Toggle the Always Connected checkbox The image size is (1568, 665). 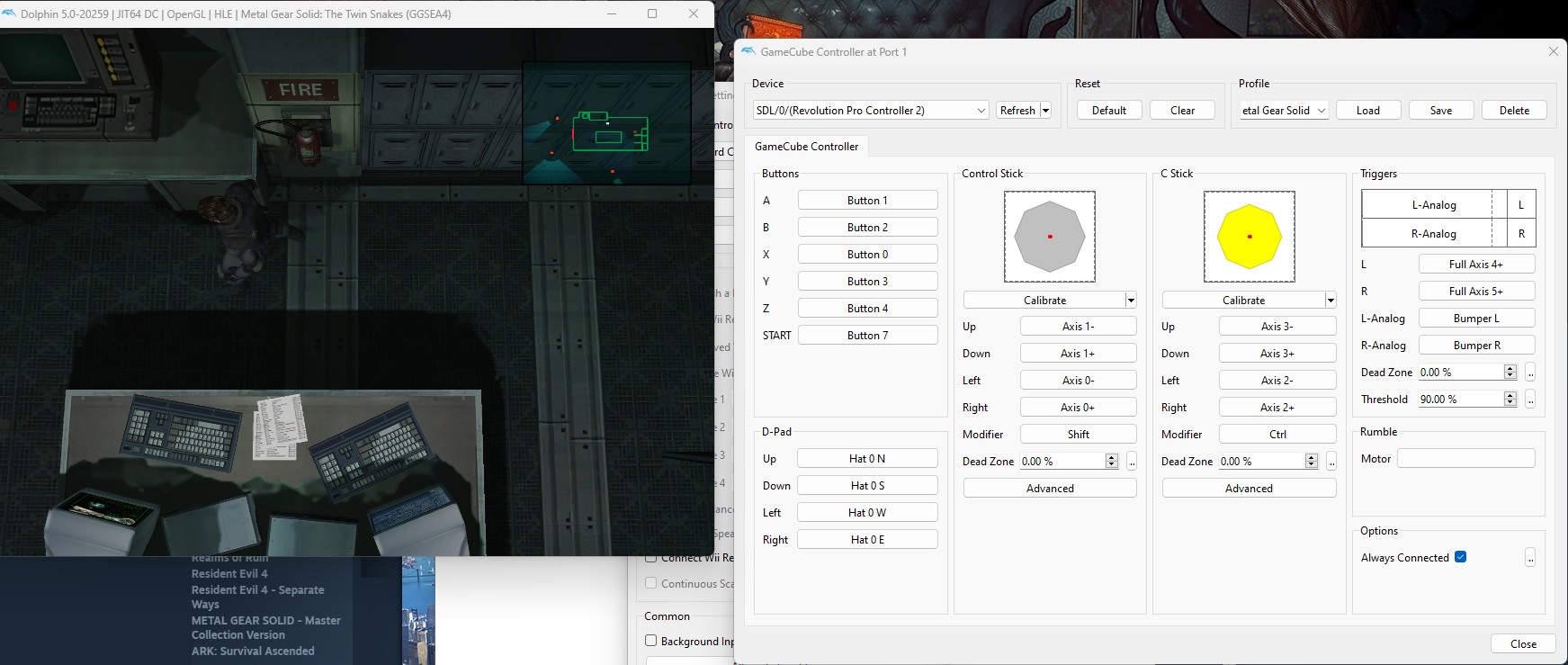(1461, 557)
